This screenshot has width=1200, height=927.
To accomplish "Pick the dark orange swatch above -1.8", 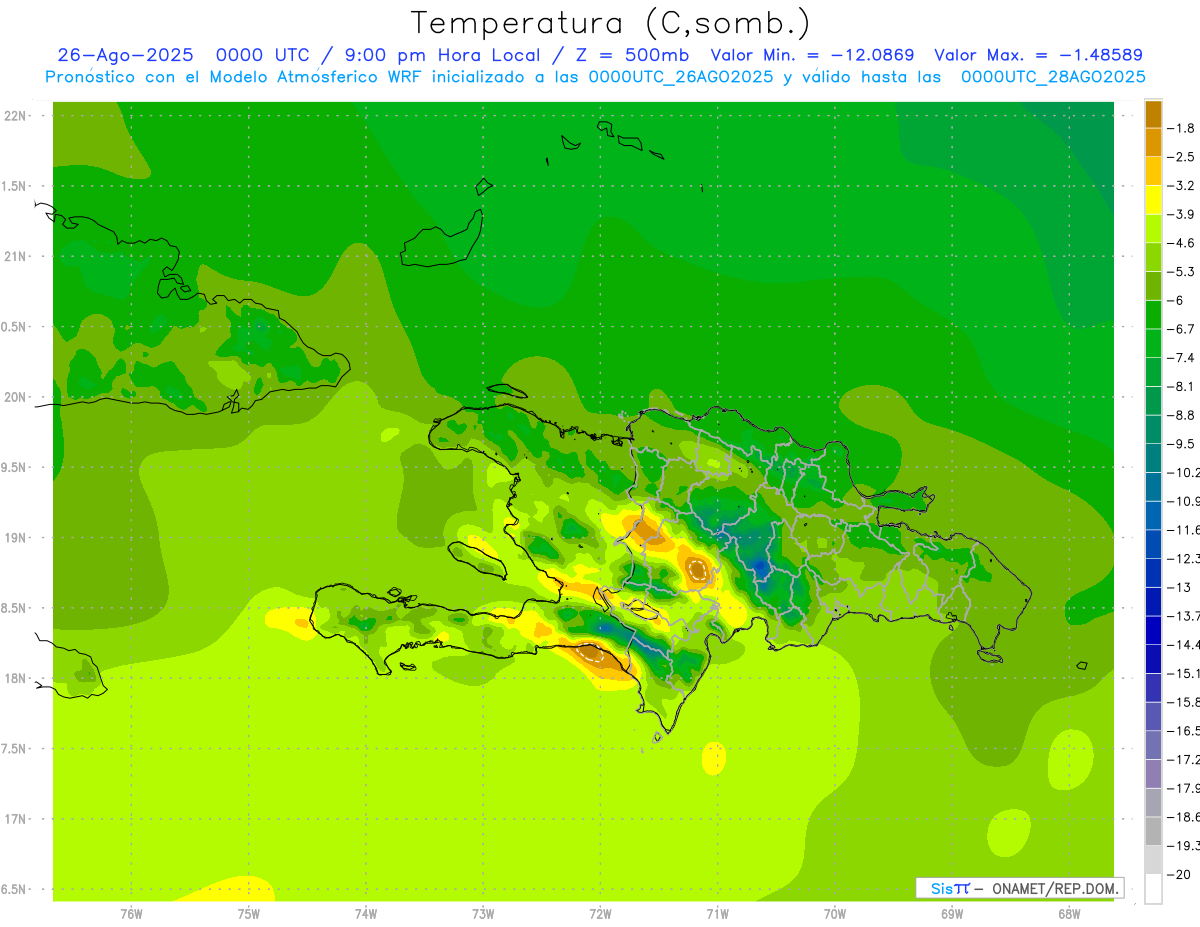I will (x=1153, y=114).
